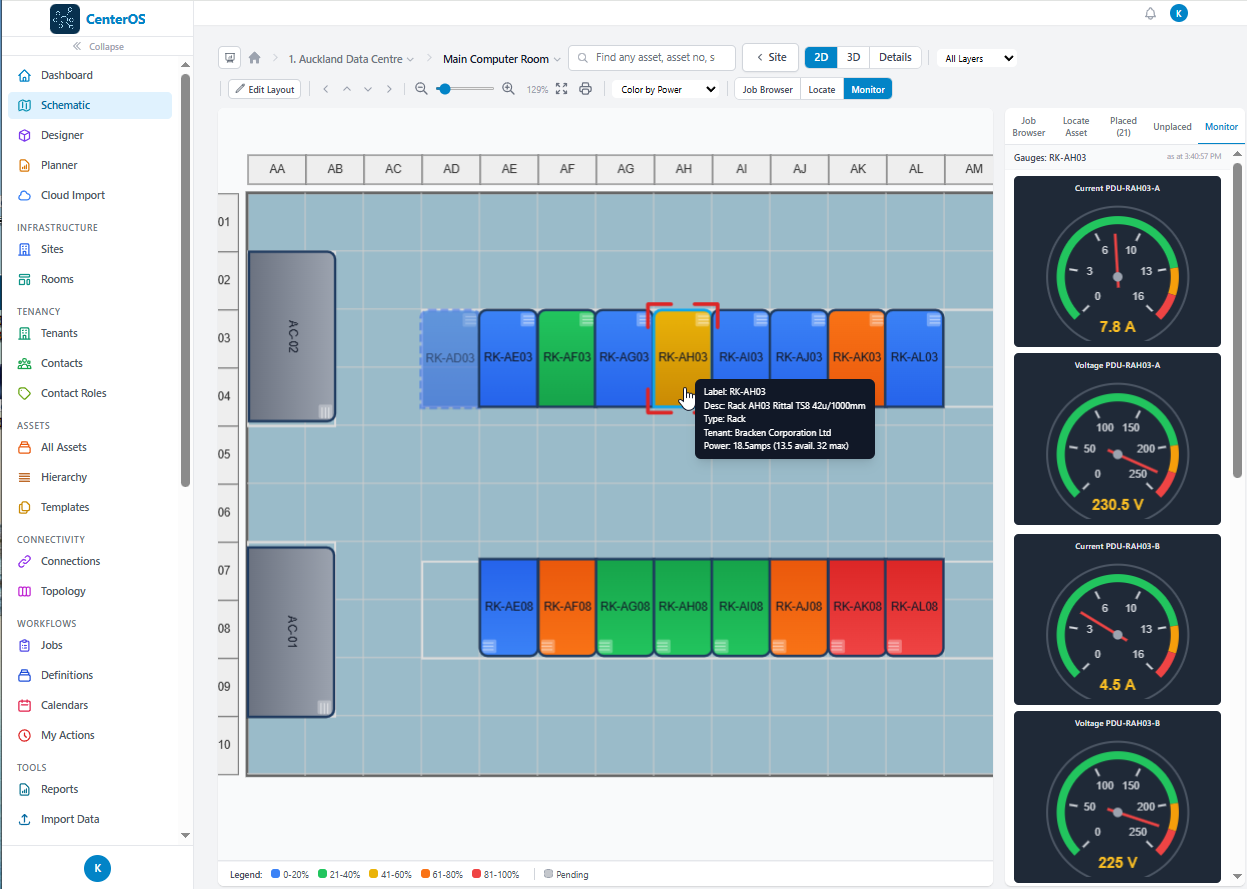This screenshot has width=1247, height=889.
Task: Click the zoom in magnifier icon
Action: point(508,89)
